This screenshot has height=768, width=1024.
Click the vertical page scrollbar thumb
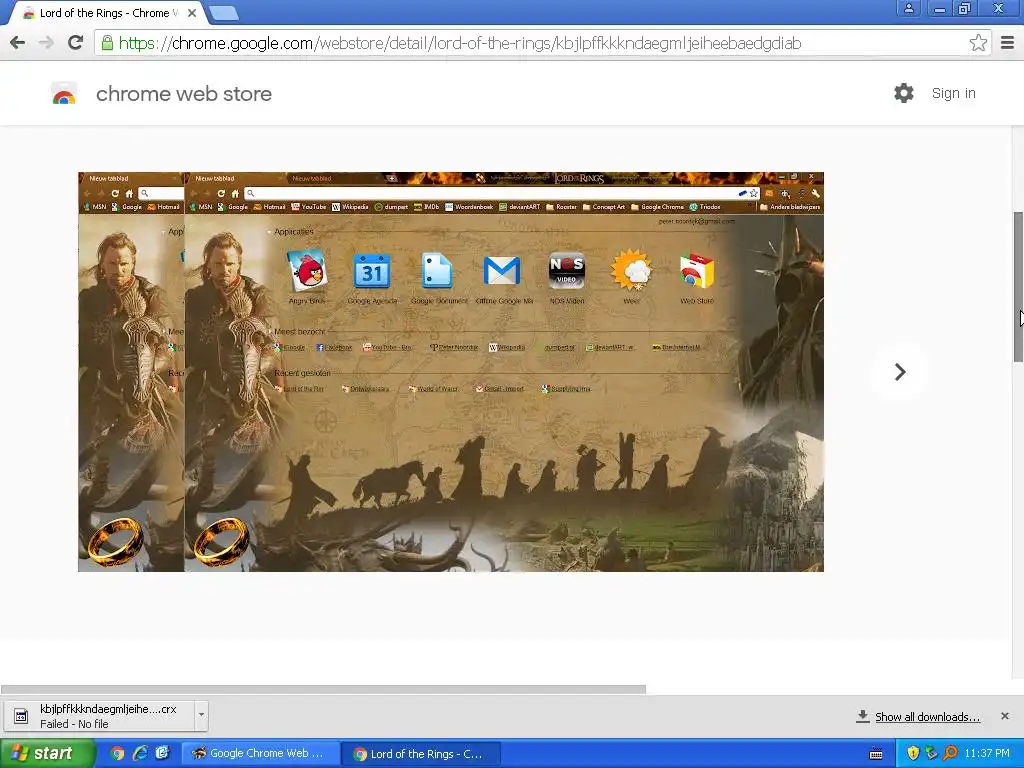1018,287
